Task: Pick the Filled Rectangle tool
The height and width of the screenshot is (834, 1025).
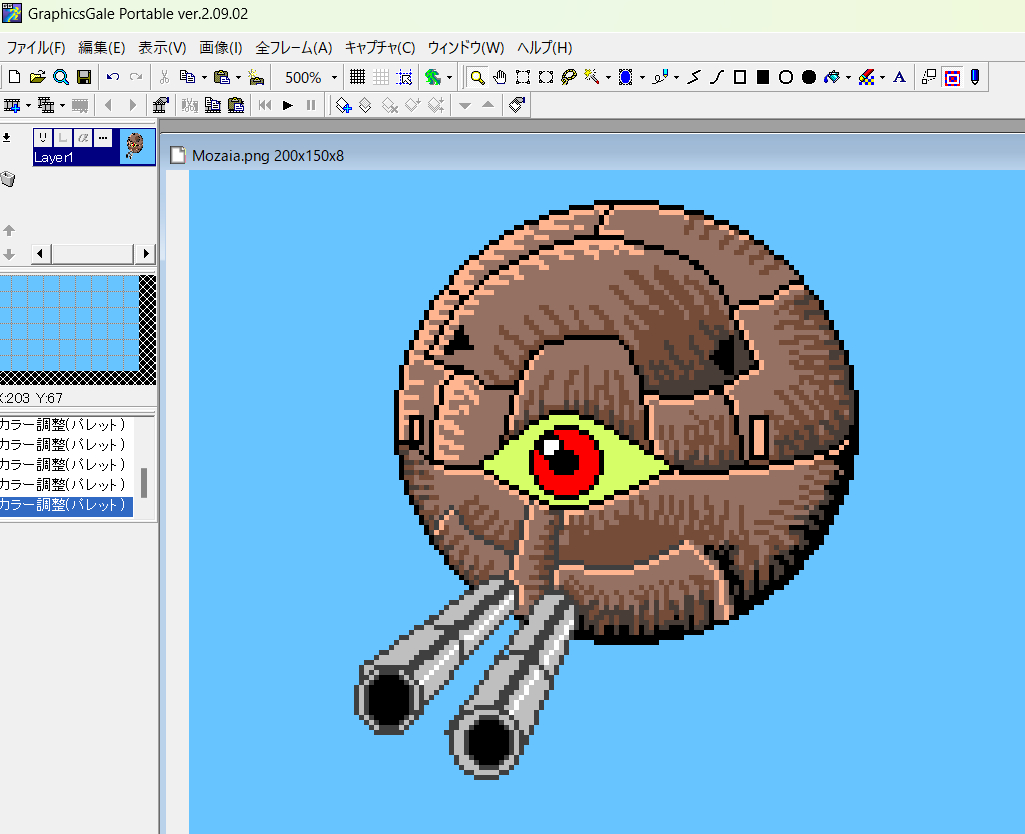Action: (x=763, y=77)
